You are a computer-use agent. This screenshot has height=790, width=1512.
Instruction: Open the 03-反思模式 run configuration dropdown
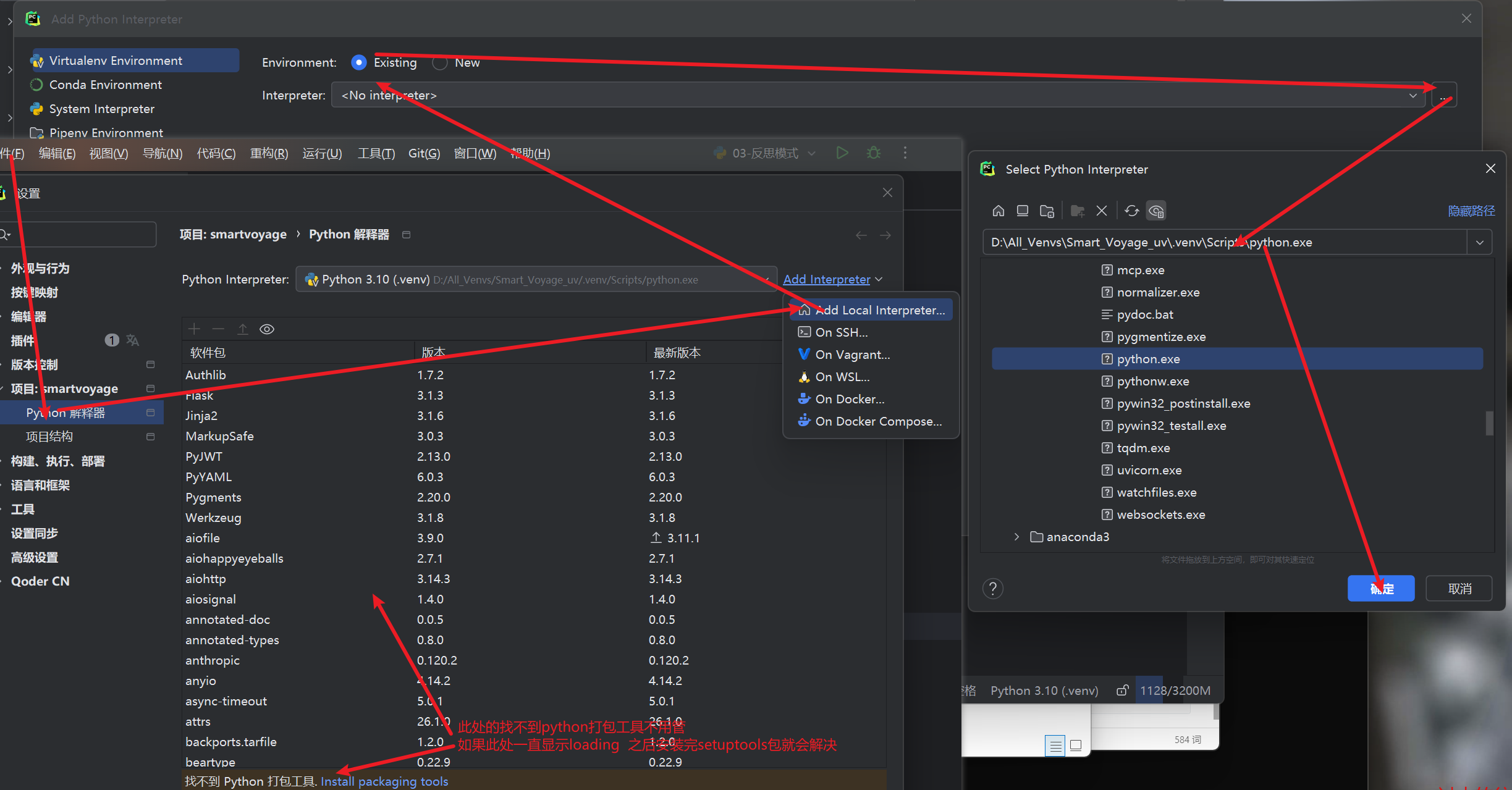point(765,153)
